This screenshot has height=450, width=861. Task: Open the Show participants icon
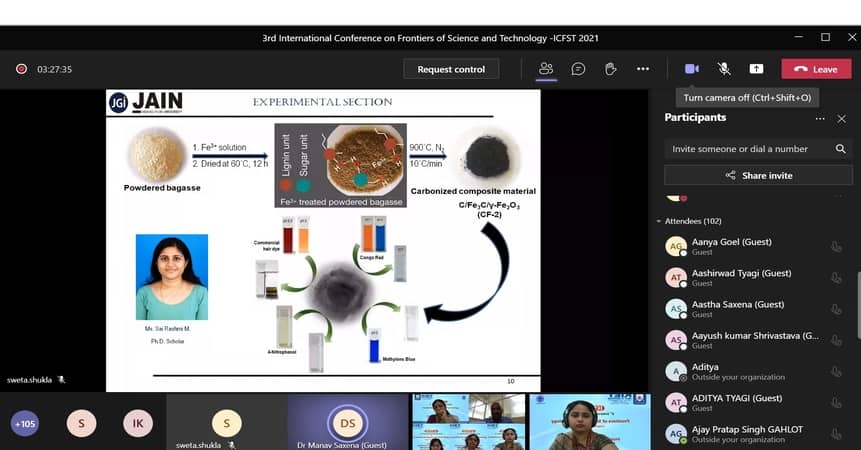[546, 69]
